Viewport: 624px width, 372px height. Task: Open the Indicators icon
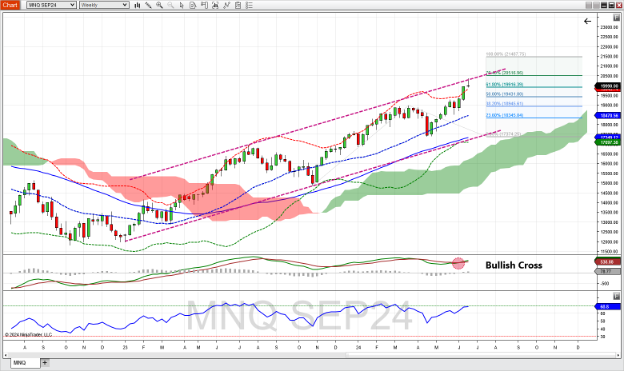(x=226, y=5)
